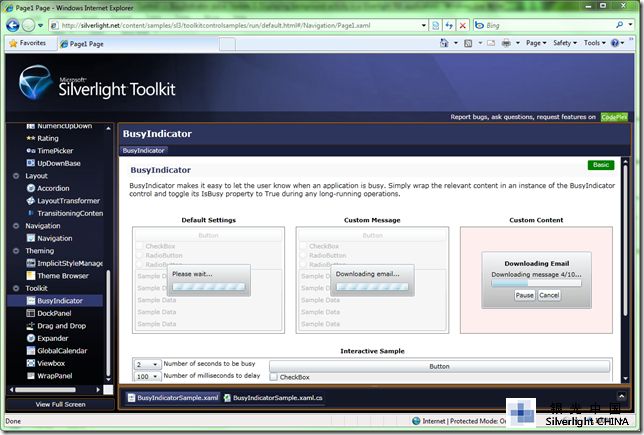Open the address bar history dropdown
This screenshot has height=435, width=644.
pos(423,25)
